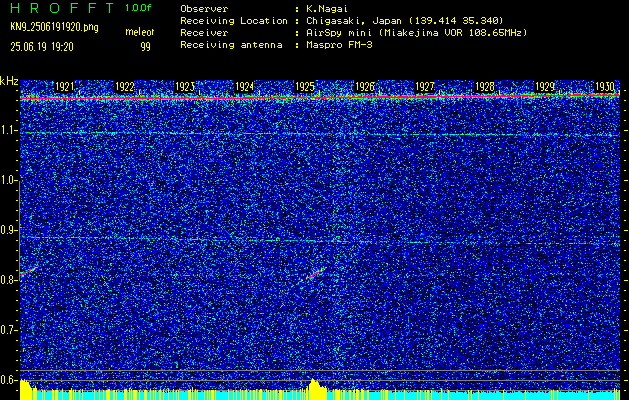Click the 1929 time marker label
The width and height of the screenshot is (629, 400).
pyautogui.click(x=545, y=87)
